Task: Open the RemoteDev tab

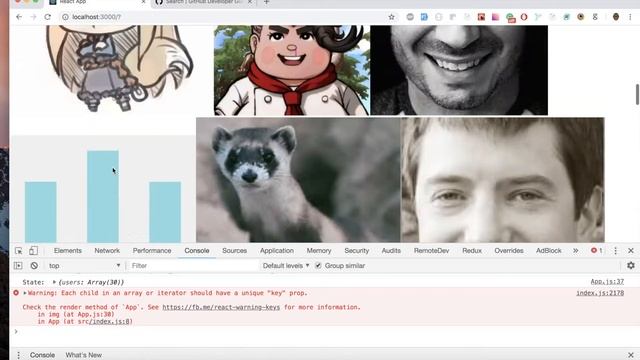Action: click(431, 251)
